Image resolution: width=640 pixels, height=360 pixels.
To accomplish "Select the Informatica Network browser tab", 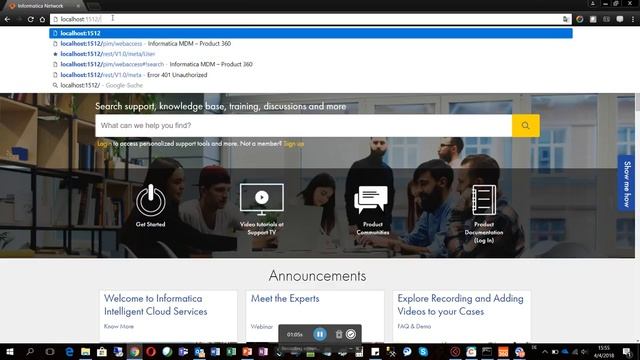I will tap(40, 6).
